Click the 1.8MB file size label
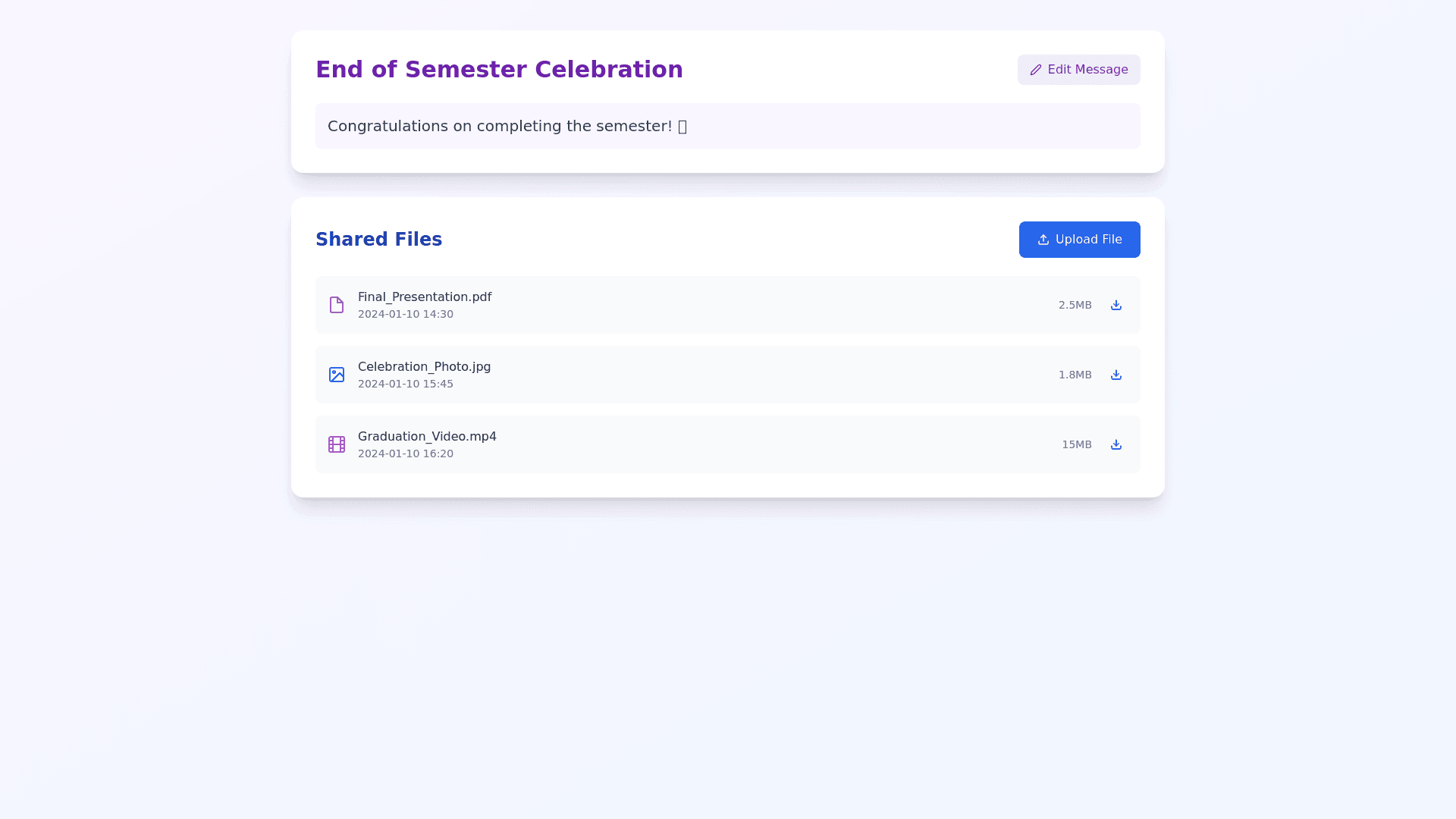Viewport: 1456px width, 819px height. (1075, 375)
